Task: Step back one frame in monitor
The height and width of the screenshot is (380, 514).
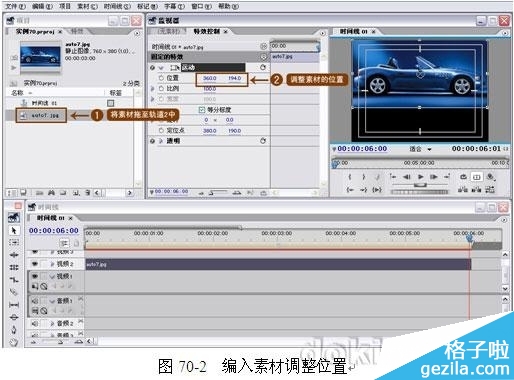Action: (407, 177)
